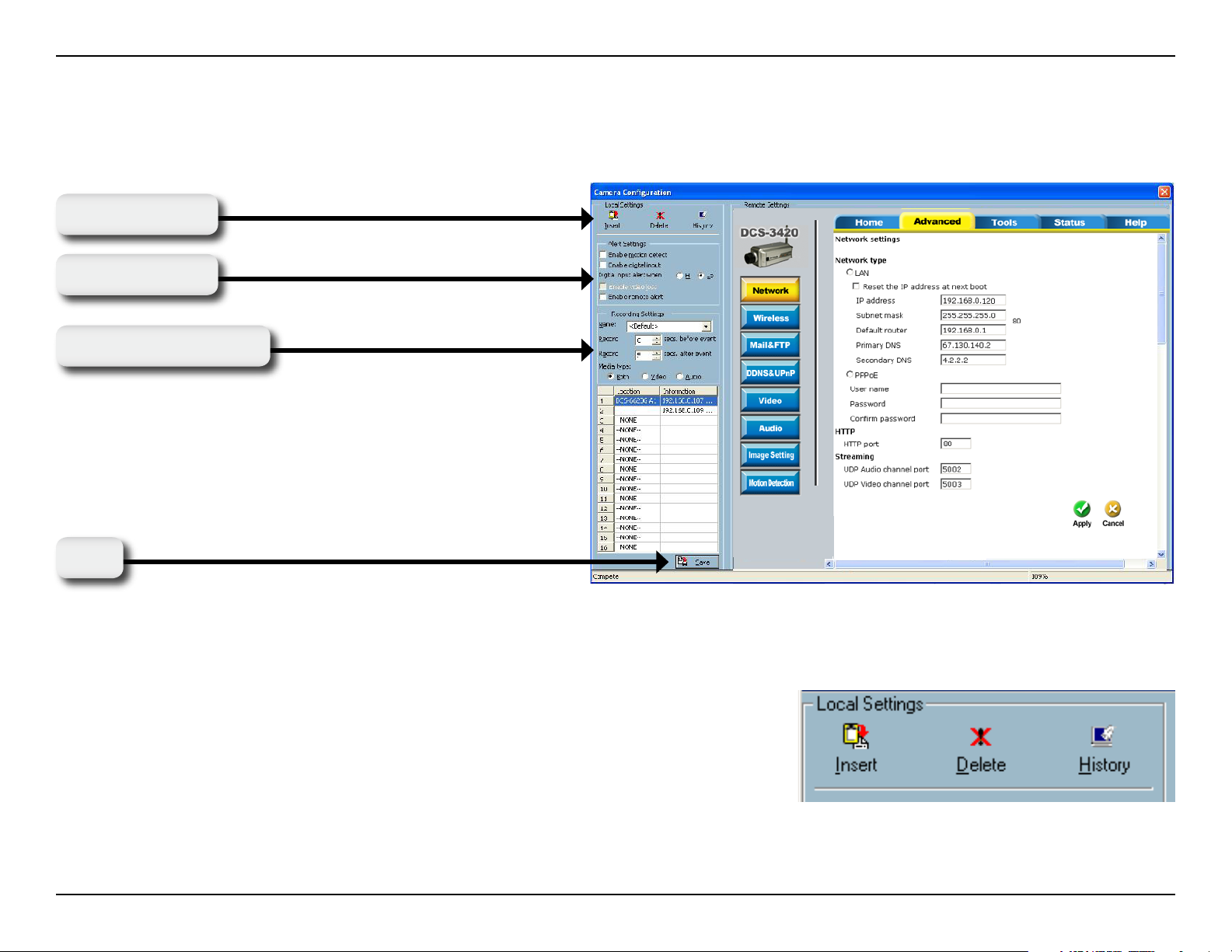Image resolution: width=1232 pixels, height=952 pixels.
Task: Click the horizontal scrollbar under network settings
Action: [987, 564]
